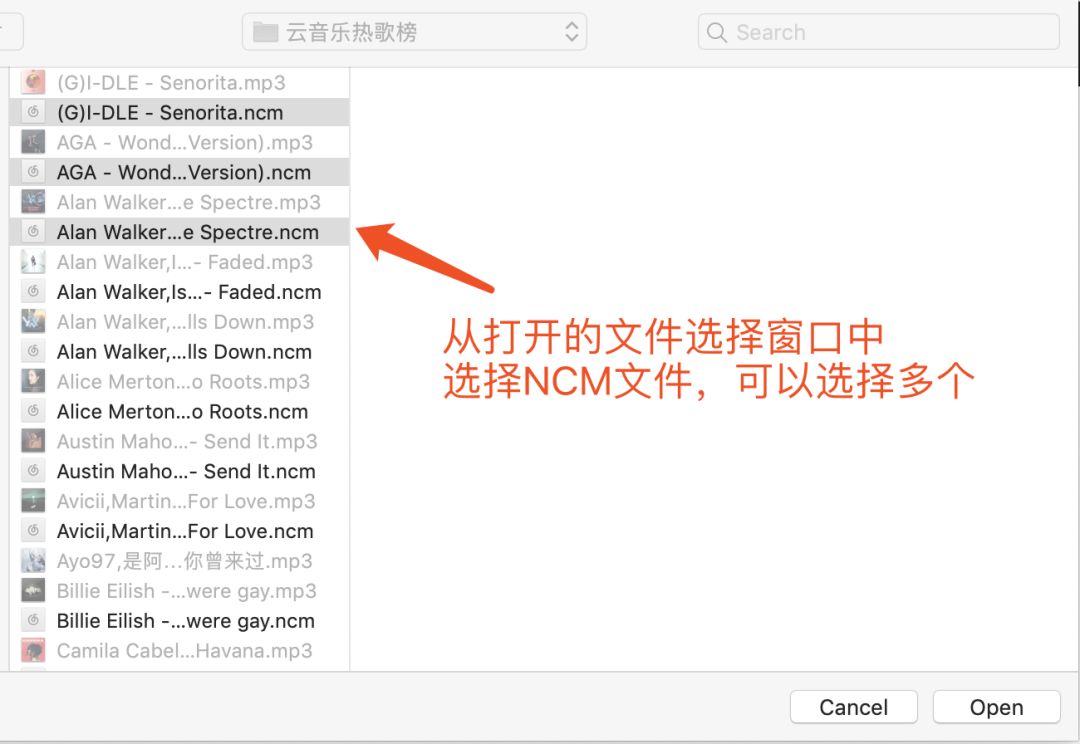Image resolution: width=1080 pixels, height=744 pixels.
Task: Click the folder icon in the path dropdown
Action: [x=263, y=31]
